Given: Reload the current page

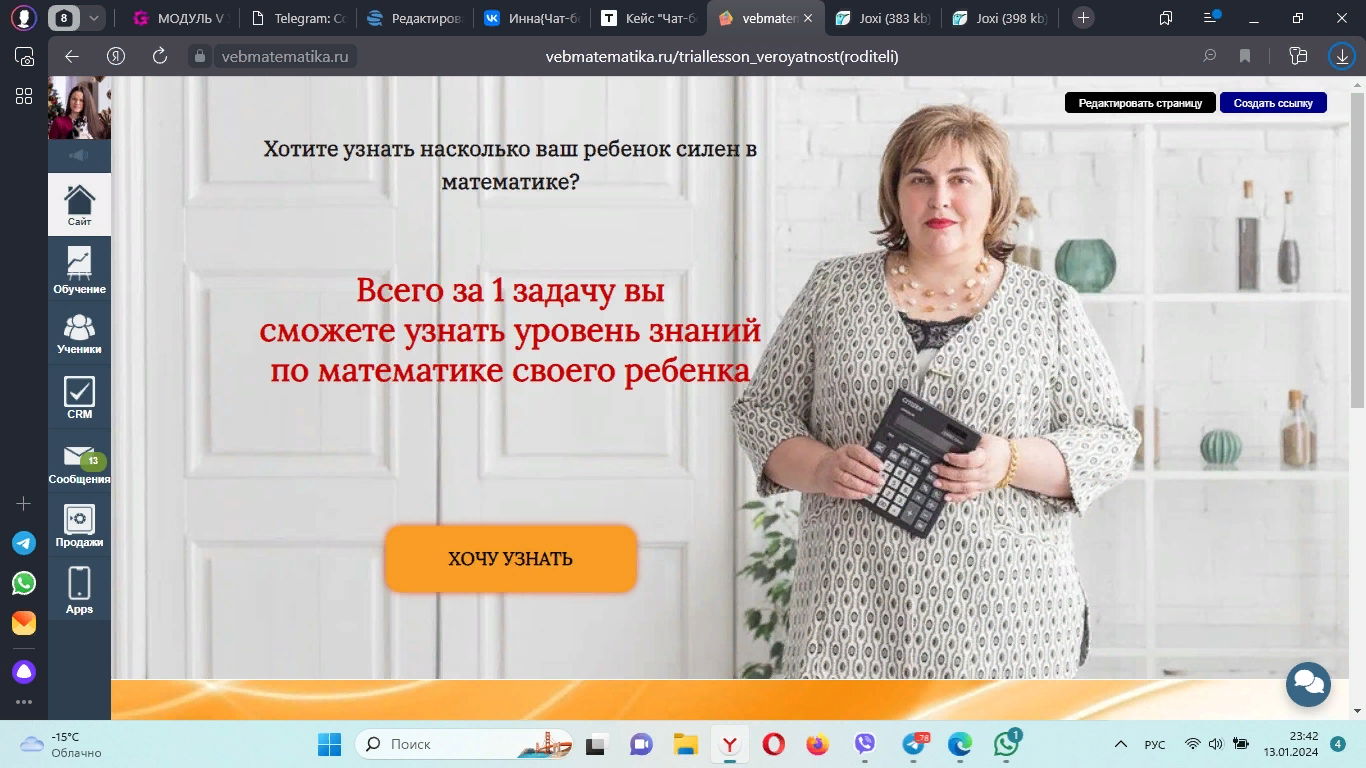Looking at the screenshot, I should (x=159, y=56).
